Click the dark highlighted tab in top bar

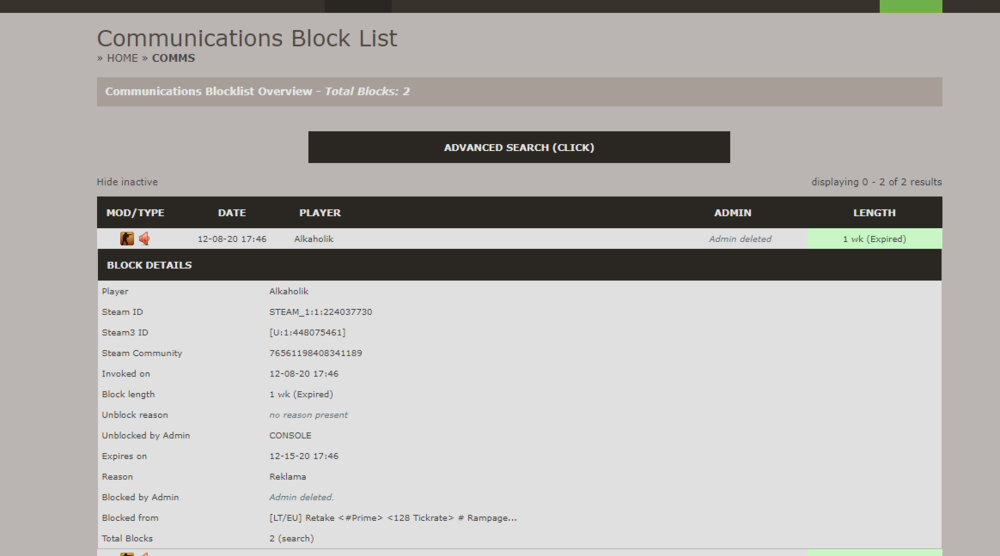358,6
